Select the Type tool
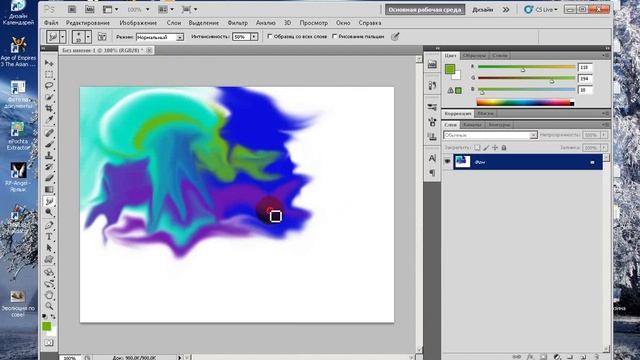The height and width of the screenshot is (360, 640). point(49,237)
